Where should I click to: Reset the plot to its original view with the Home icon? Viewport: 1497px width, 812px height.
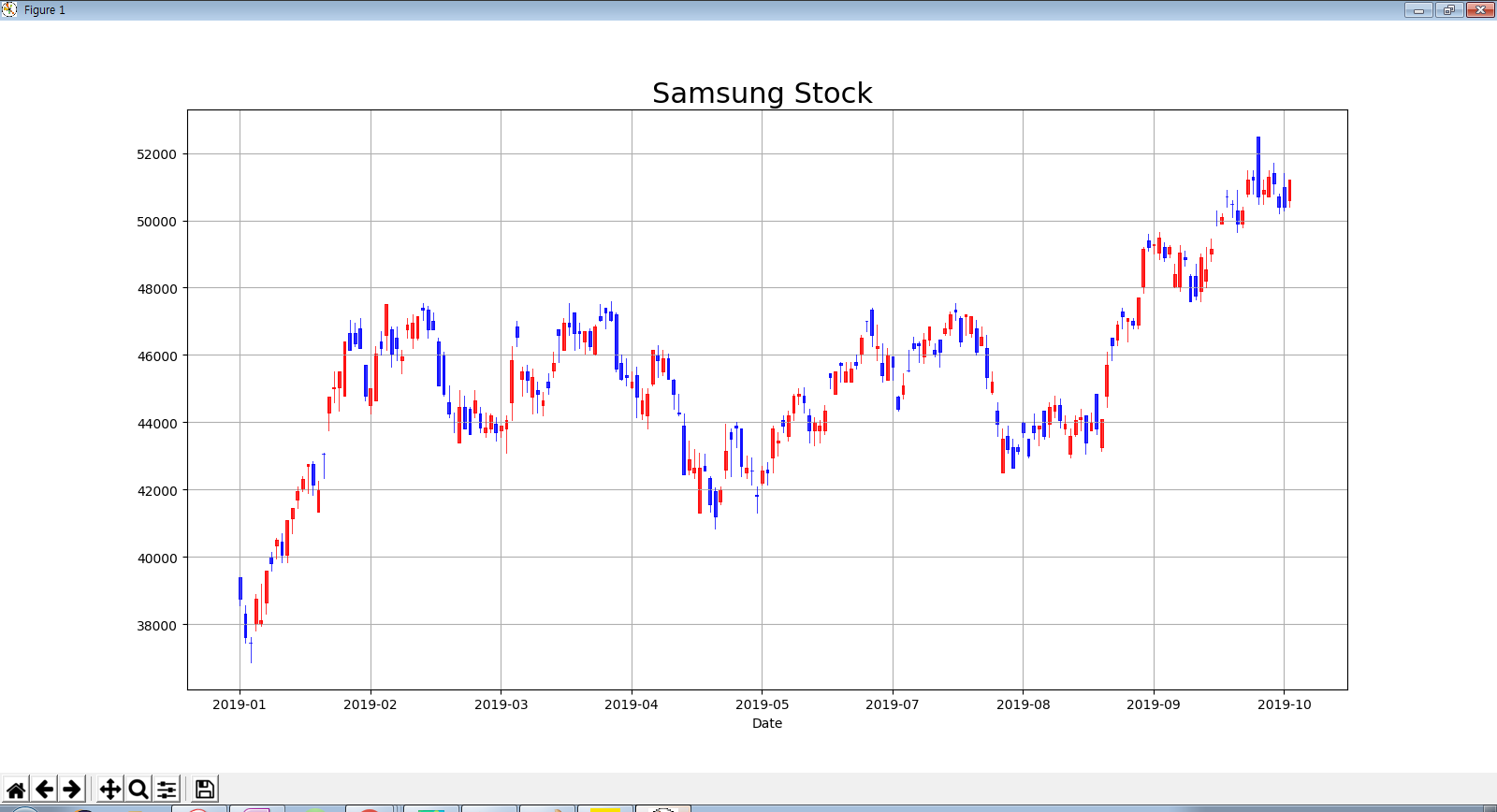[x=16, y=789]
